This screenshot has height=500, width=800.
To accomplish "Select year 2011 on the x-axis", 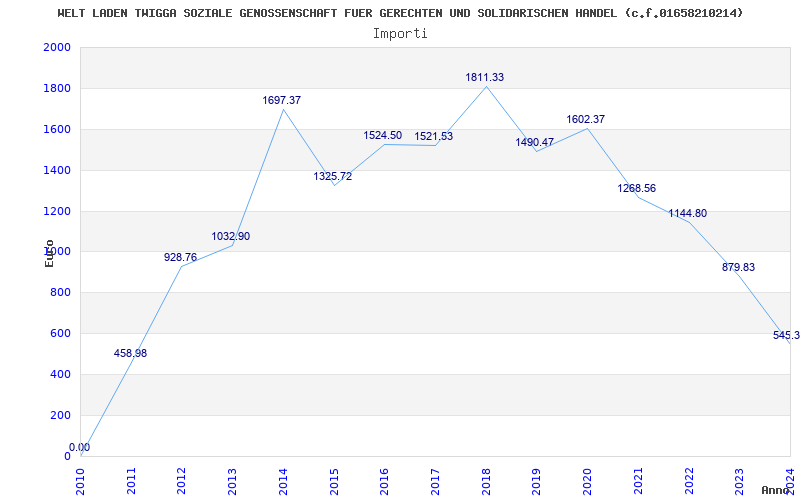I will (x=131, y=480).
